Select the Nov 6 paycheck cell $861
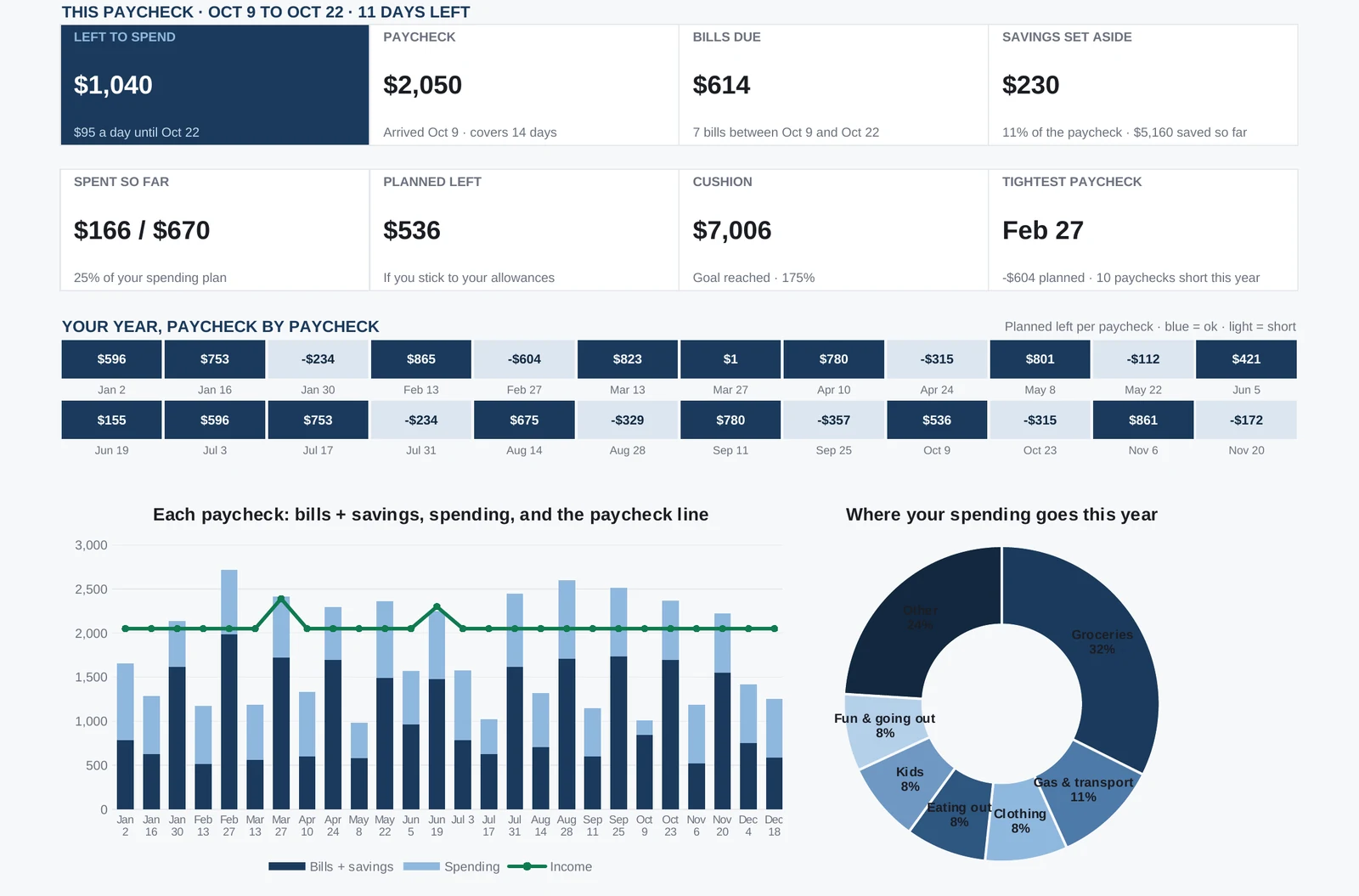The image size is (1359, 896). tap(1143, 420)
